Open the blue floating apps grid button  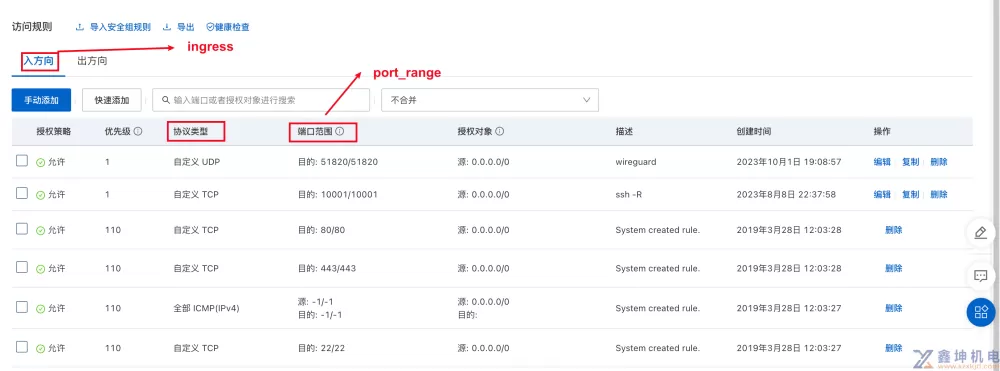[981, 312]
